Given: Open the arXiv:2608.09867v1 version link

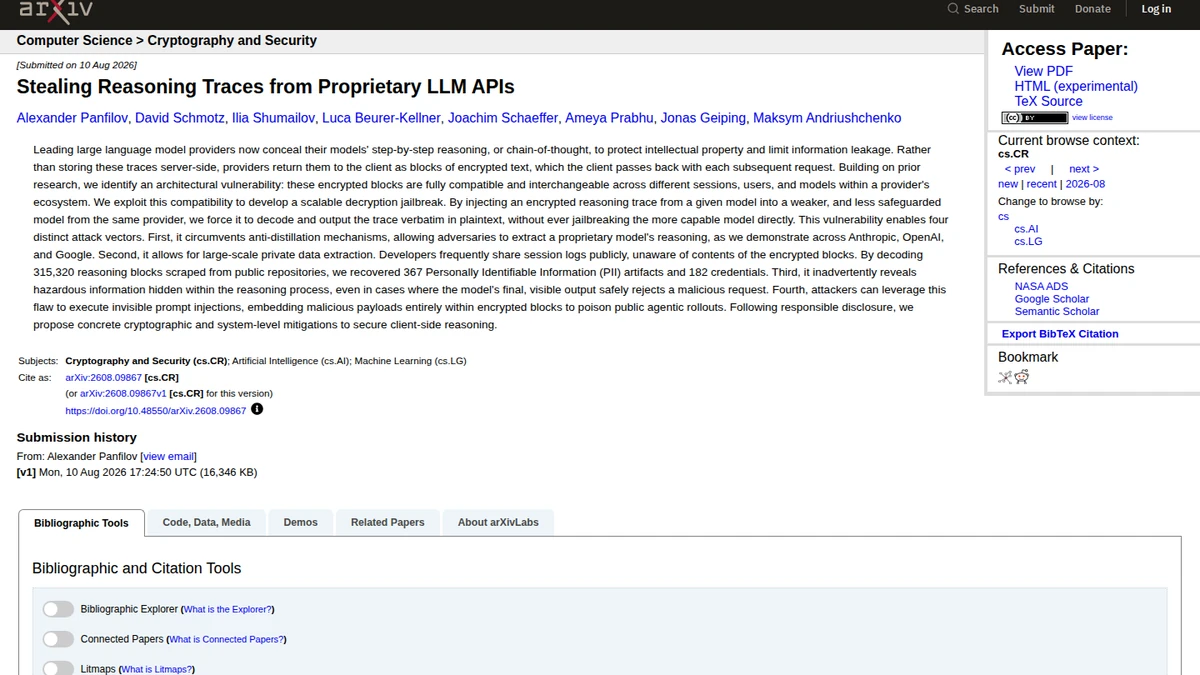Looking at the screenshot, I should 123,394.
